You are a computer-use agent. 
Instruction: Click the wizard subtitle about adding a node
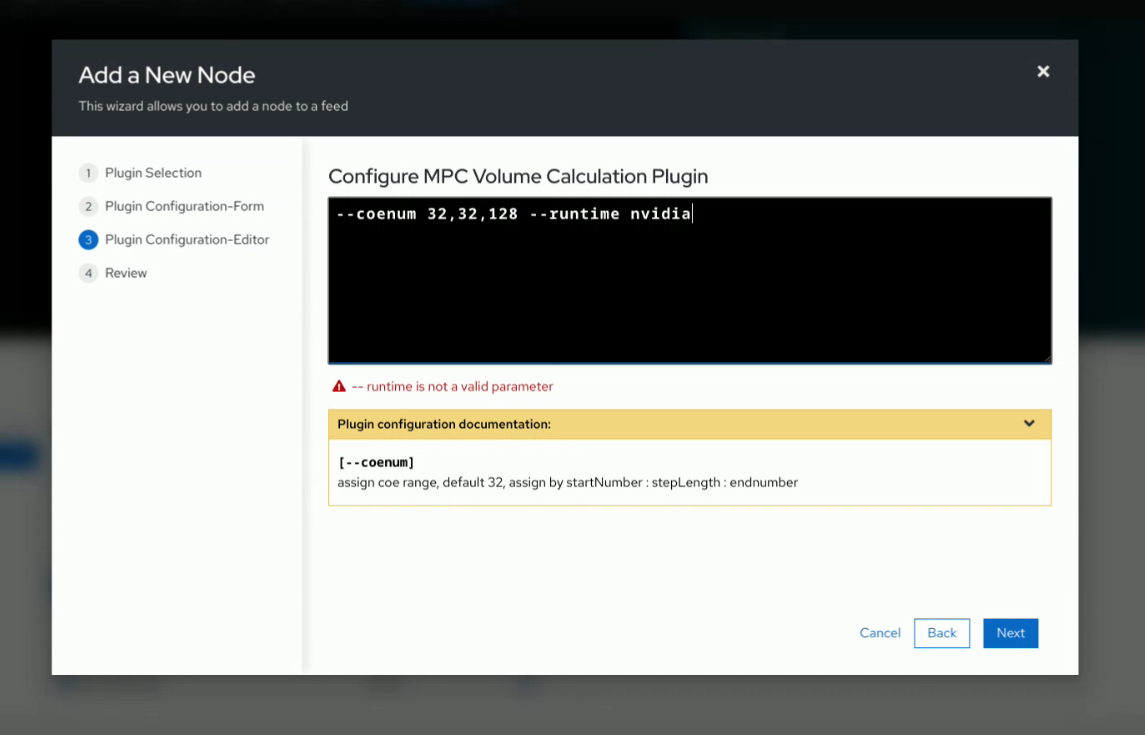point(213,106)
